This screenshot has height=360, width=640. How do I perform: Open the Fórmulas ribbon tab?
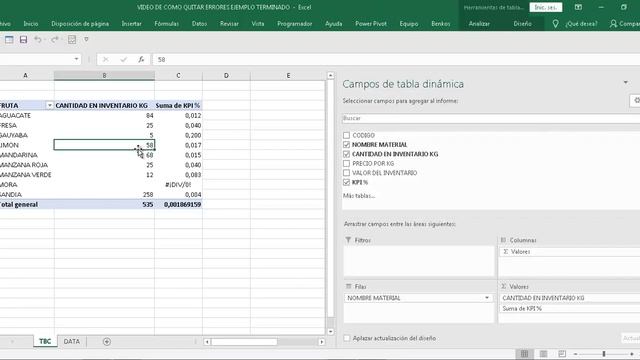[x=167, y=24]
